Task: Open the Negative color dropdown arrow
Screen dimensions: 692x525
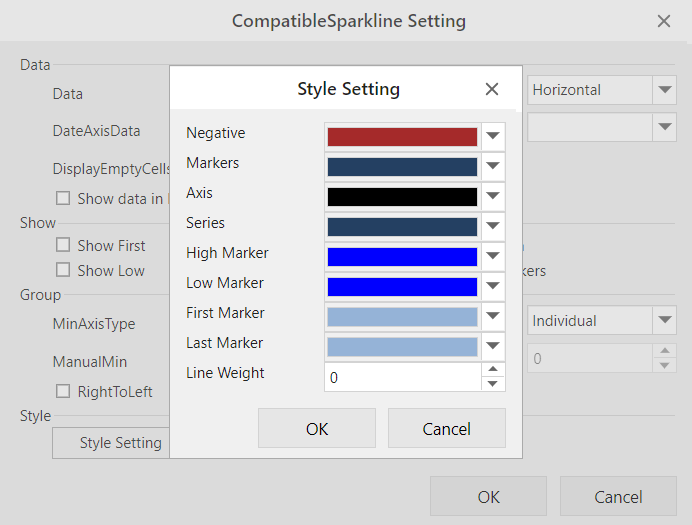Action: 493,137
